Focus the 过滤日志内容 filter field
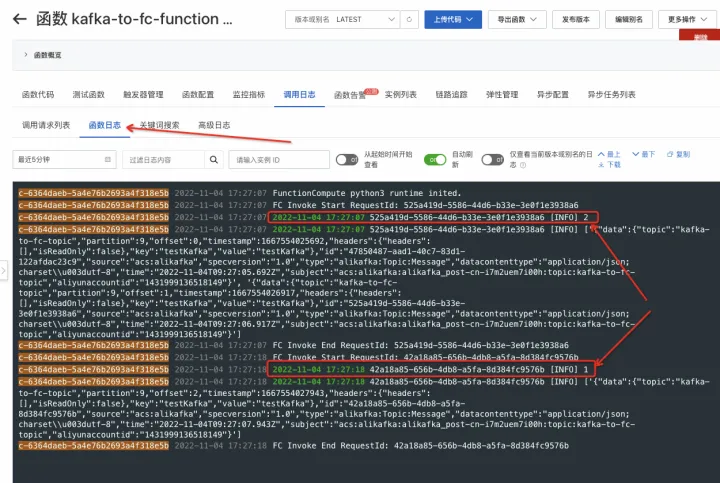Viewport: 720px width, 483px height. 163,160
